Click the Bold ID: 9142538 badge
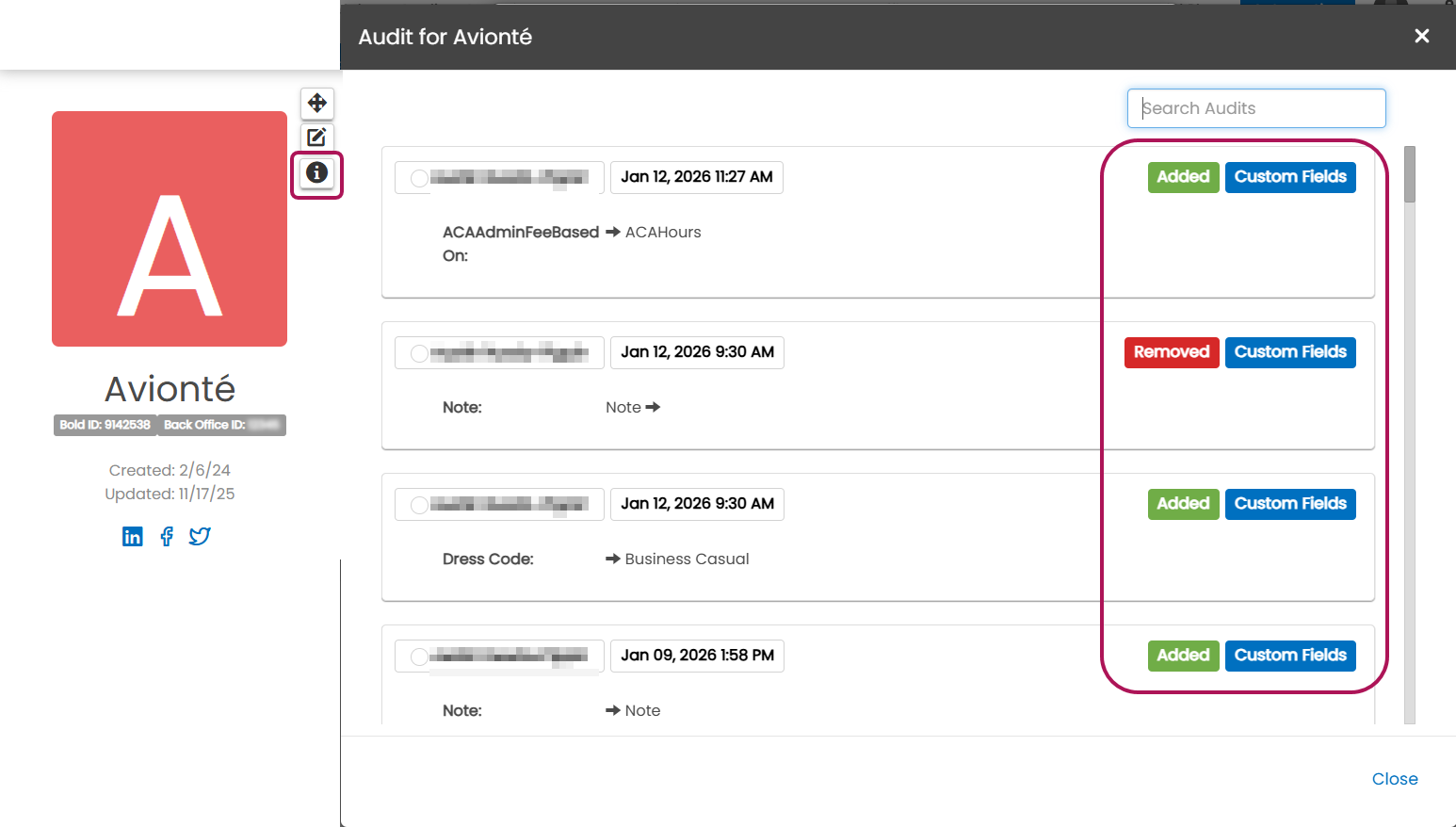The image size is (1456, 827). [x=105, y=425]
